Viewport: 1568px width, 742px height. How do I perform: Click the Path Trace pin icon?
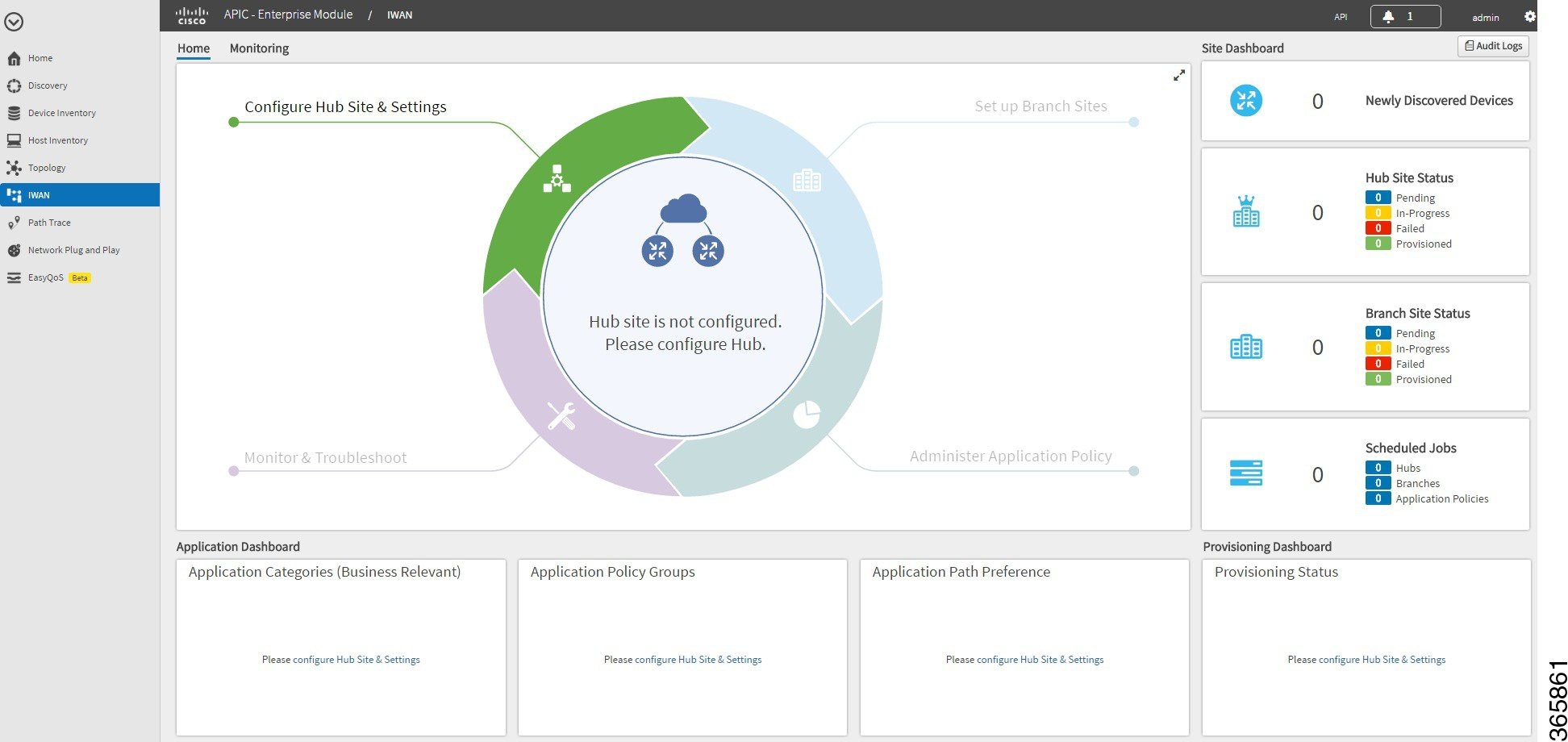(x=14, y=223)
